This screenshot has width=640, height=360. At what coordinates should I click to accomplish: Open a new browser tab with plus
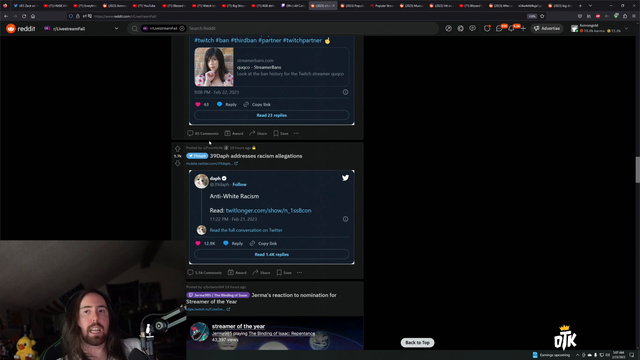[580, 6]
